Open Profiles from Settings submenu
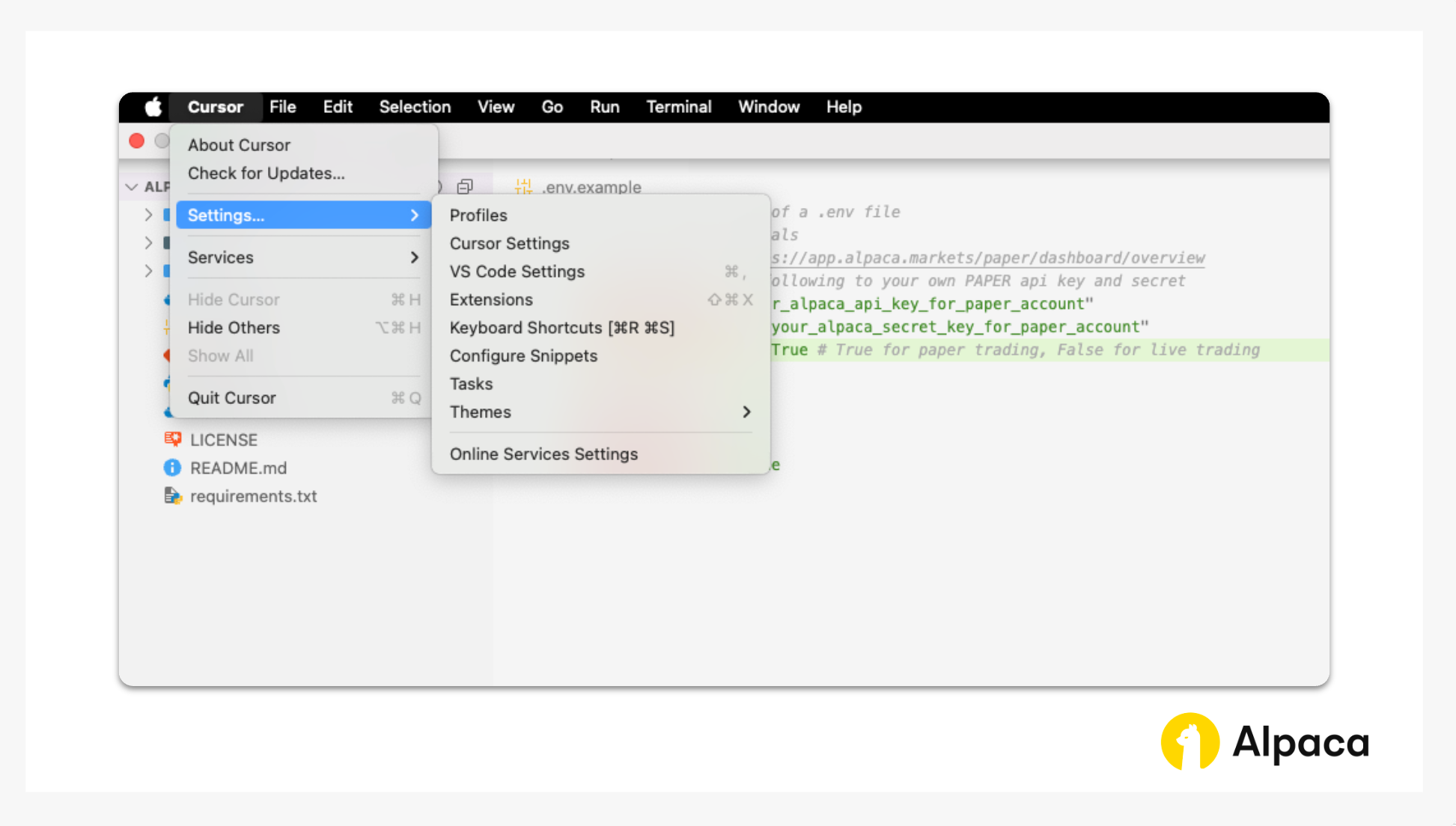The image size is (1456, 826). click(601, 215)
